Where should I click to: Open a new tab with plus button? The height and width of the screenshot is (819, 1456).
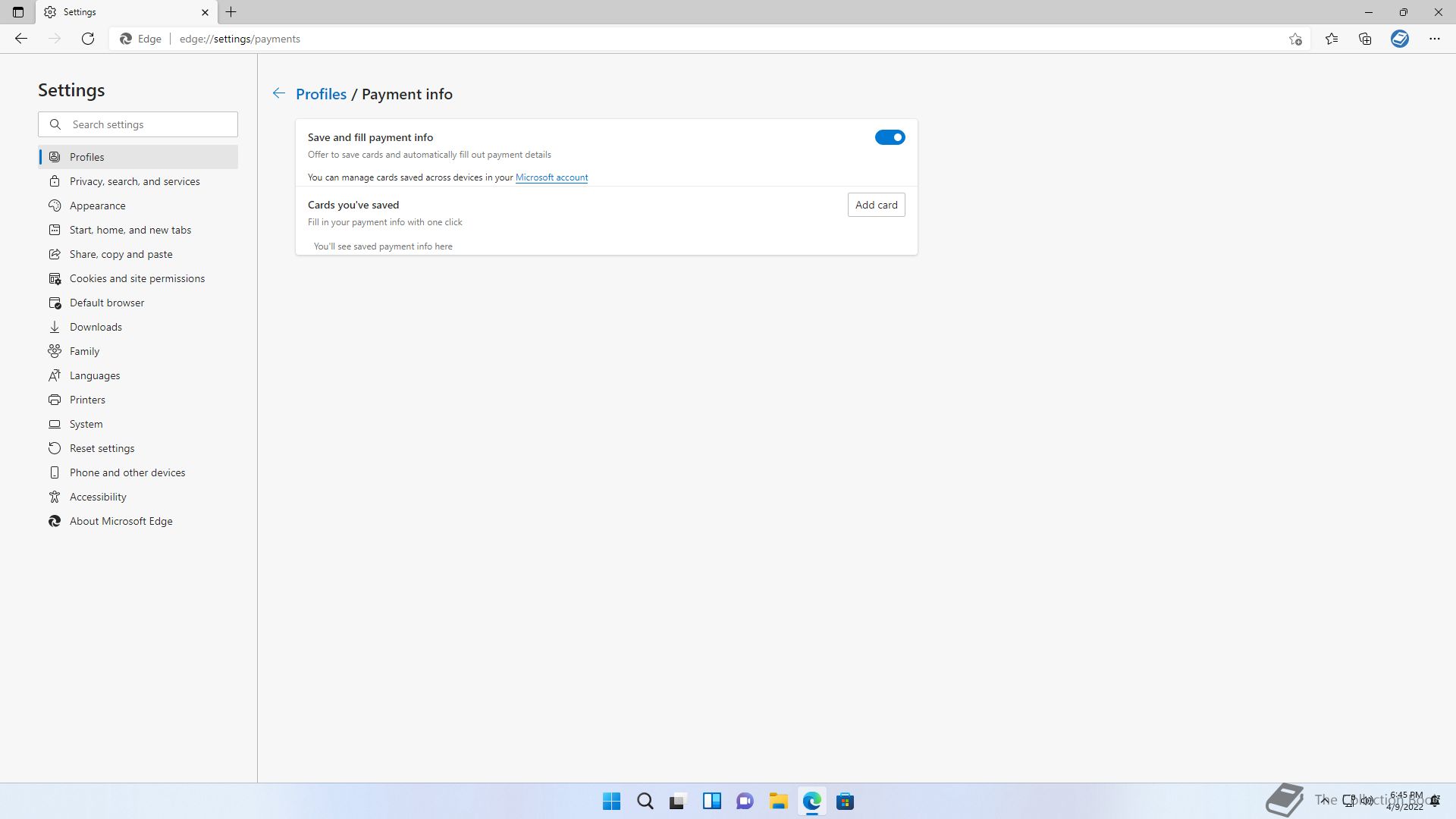click(x=231, y=12)
